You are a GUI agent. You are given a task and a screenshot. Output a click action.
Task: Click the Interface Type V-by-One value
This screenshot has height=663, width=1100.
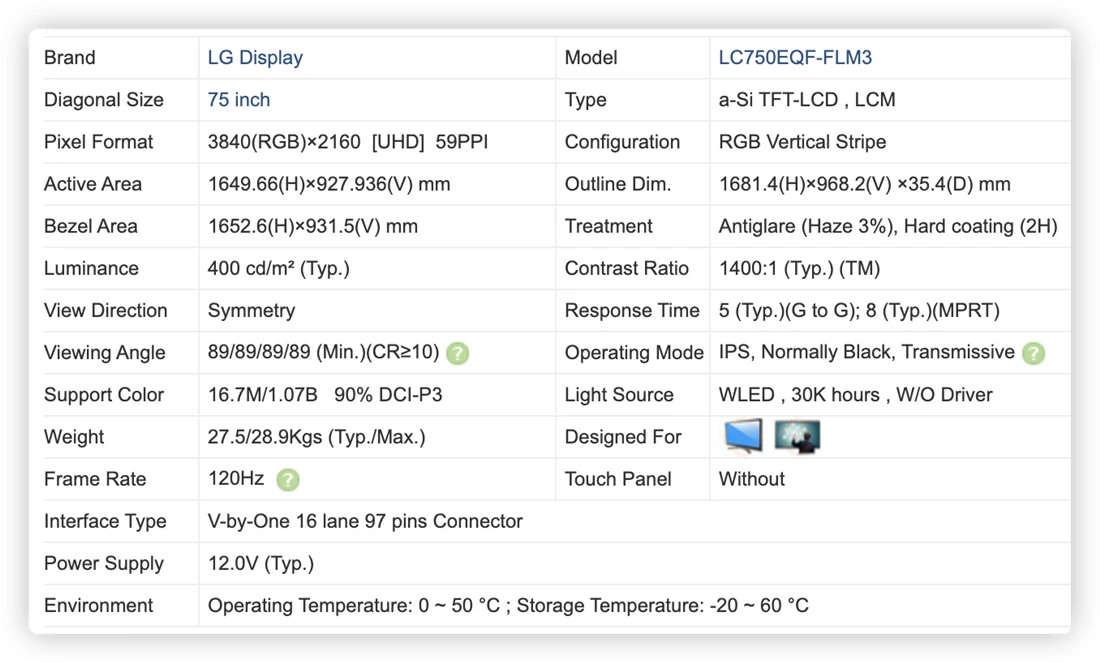point(365,521)
